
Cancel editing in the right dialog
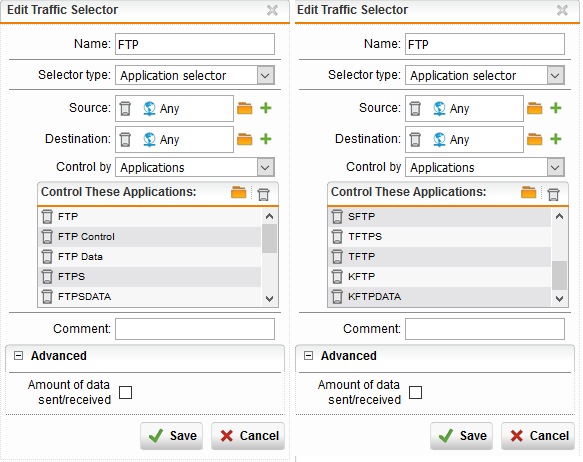tap(538, 436)
